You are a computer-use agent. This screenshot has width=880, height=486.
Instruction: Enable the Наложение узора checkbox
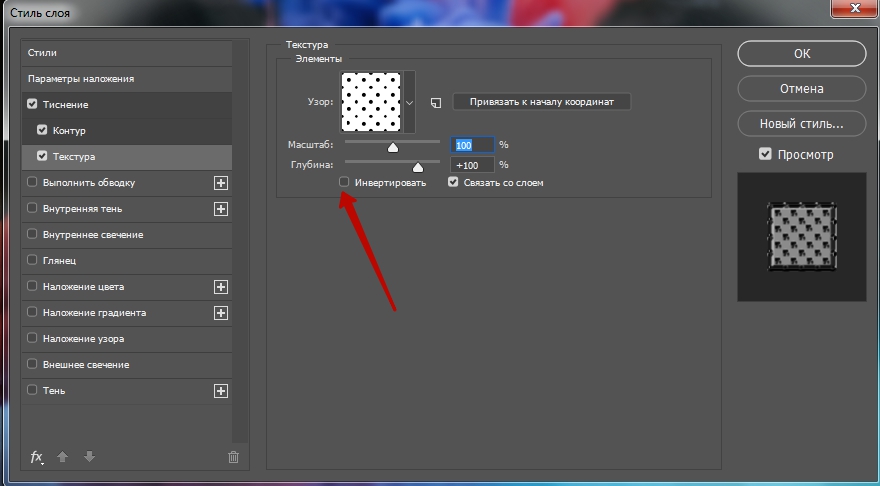pos(32,337)
